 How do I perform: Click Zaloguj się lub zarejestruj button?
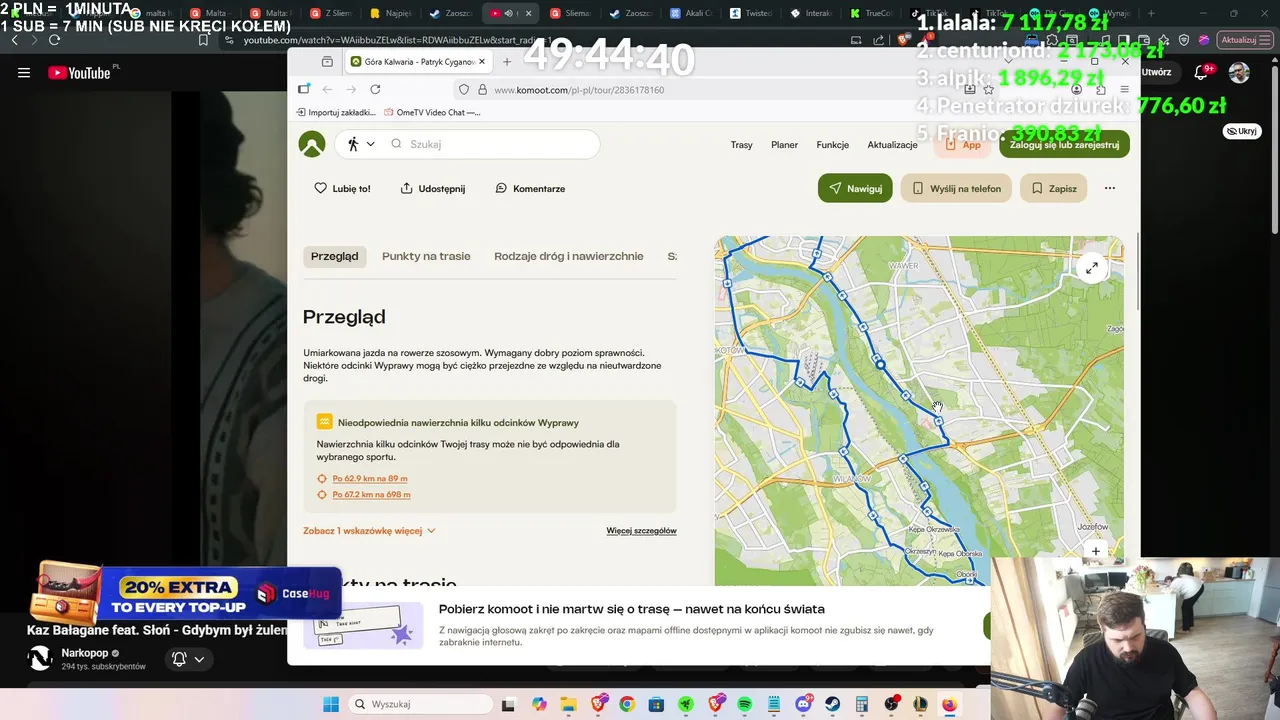(1064, 145)
